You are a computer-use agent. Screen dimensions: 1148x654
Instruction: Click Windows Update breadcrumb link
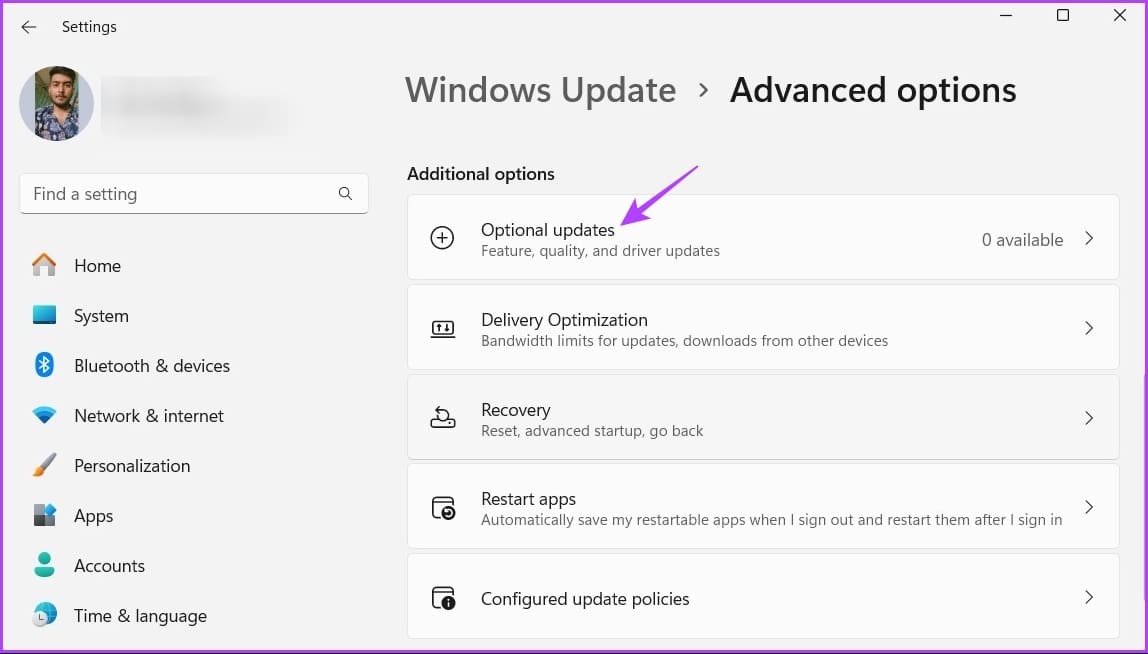pyautogui.click(x=540, y=90)
